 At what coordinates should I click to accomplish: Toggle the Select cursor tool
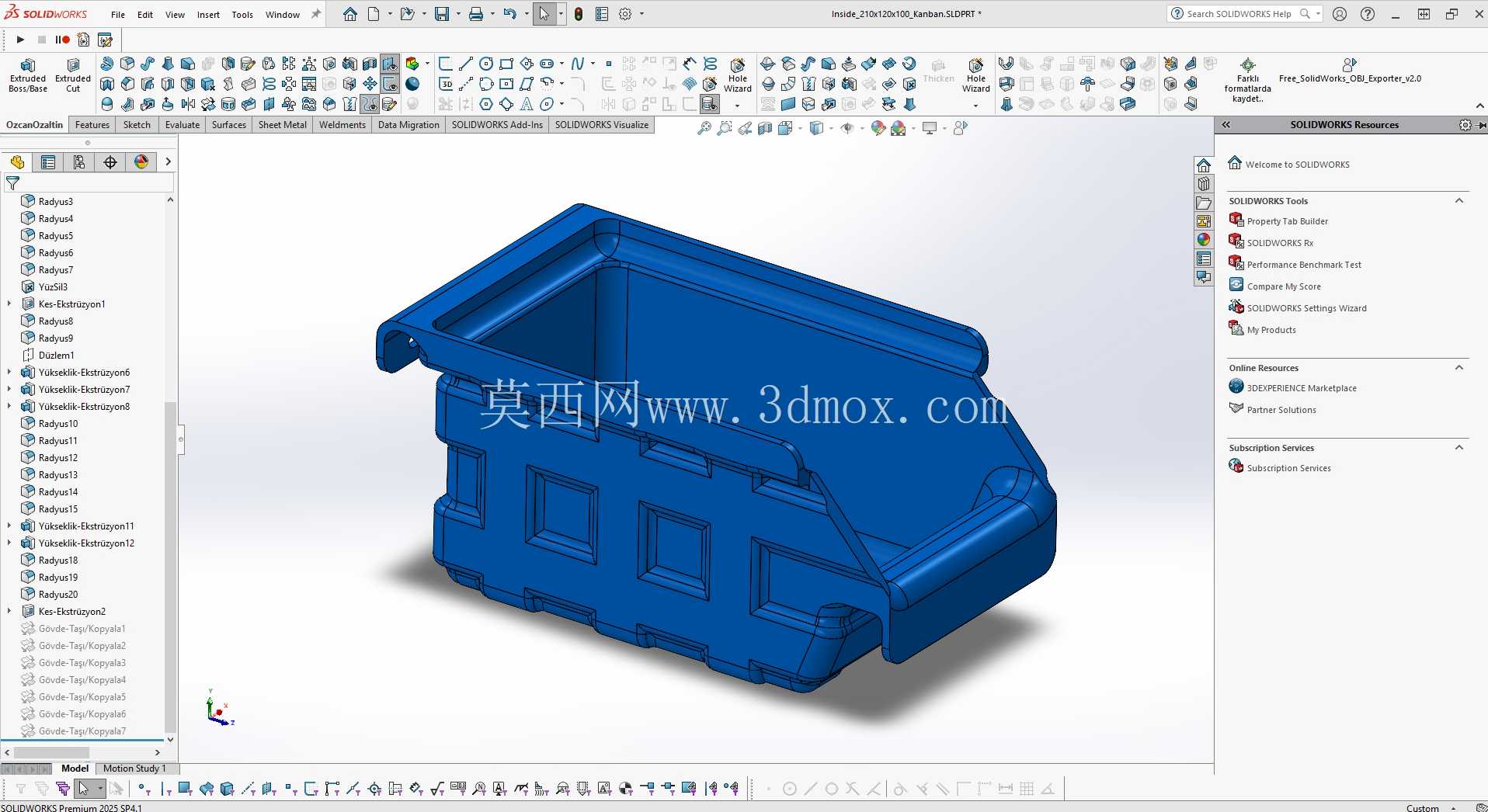pyautogui.click(x=544, y=14)
